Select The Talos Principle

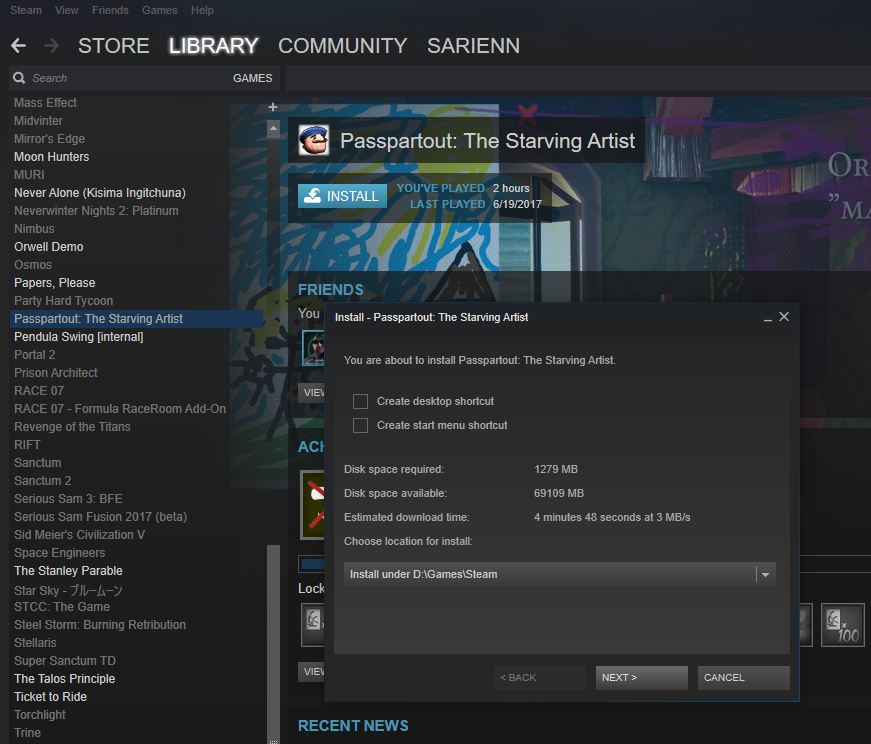coord(64,679)
